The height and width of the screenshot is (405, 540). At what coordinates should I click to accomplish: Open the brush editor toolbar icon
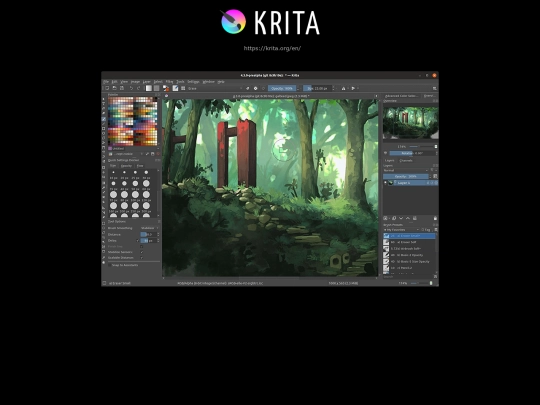[x=175, y=89]
